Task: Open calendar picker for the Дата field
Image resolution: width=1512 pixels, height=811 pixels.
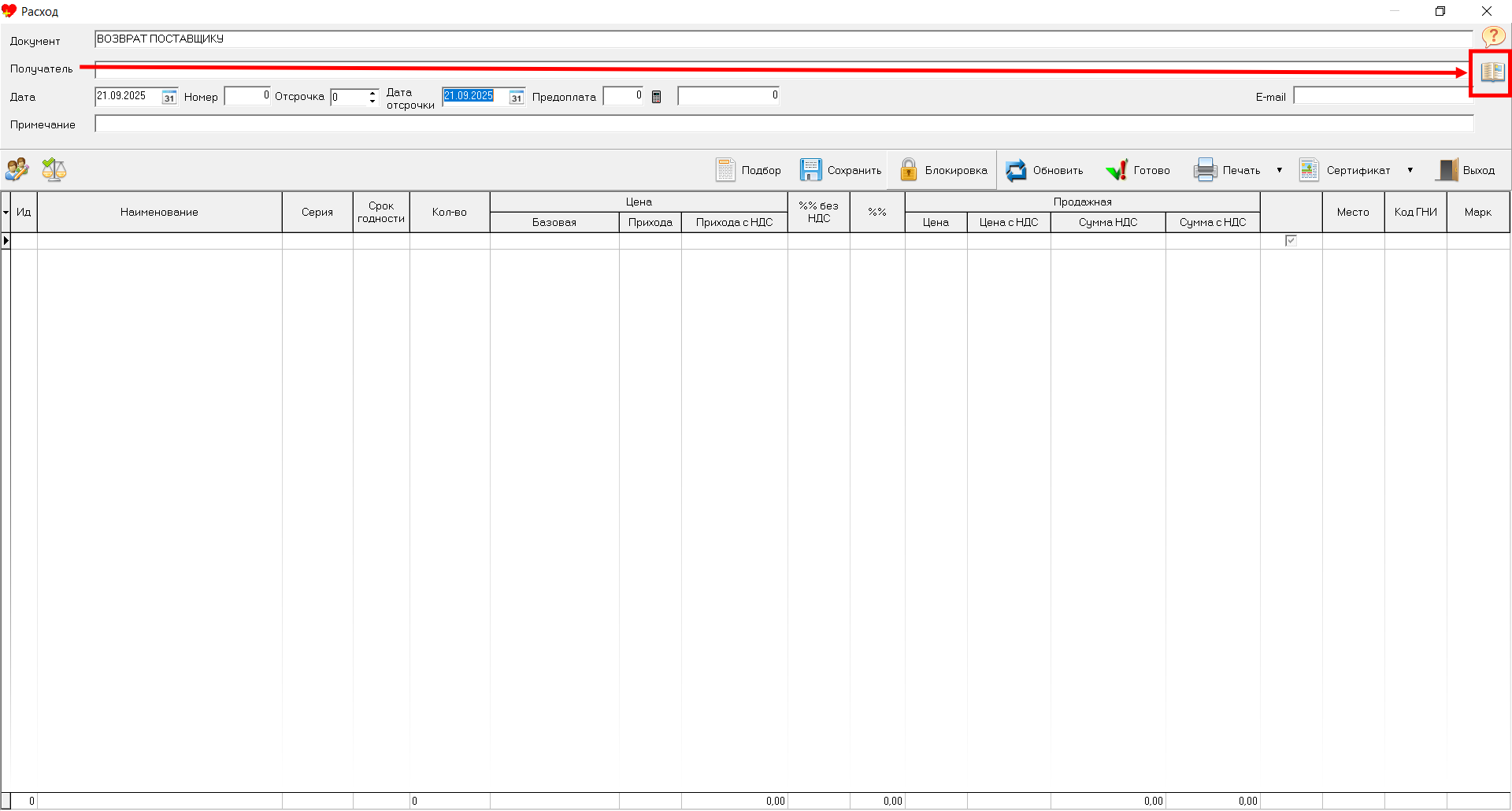Action: tap(169, 97)
